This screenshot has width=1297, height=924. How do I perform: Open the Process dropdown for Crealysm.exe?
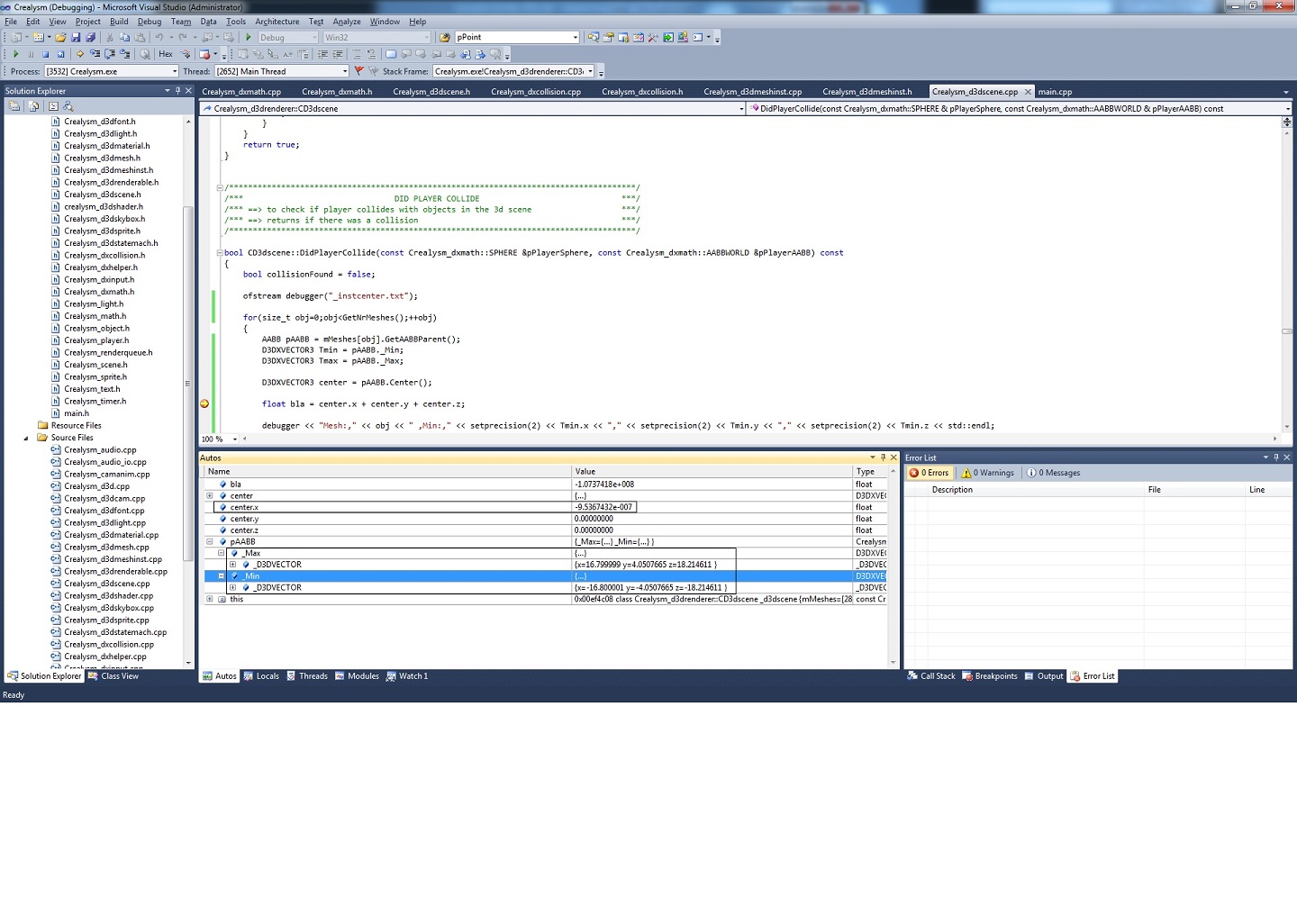pos(175,71)
